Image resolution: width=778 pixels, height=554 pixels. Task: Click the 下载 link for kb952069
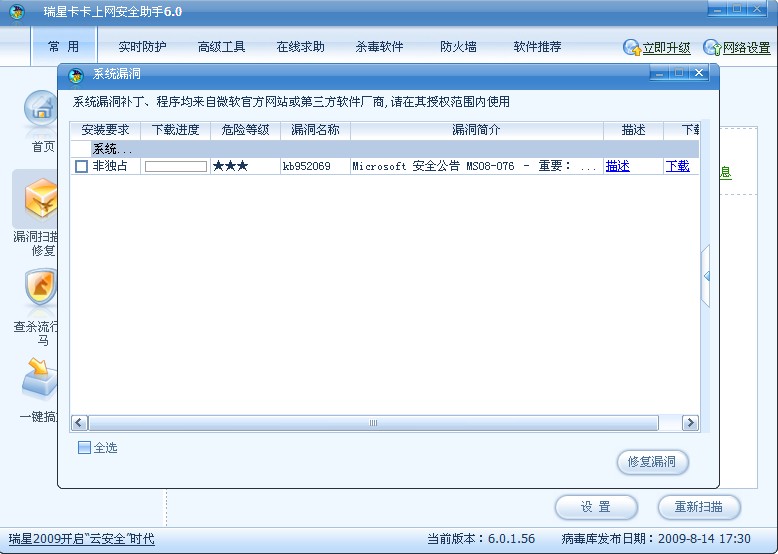point(677,166)
